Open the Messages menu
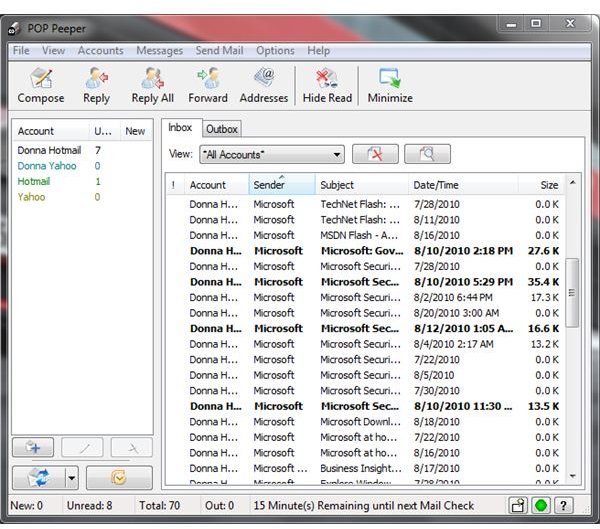The width and height of the screenshot is (600, 529). pyautogui.click(x=160, y=51)
